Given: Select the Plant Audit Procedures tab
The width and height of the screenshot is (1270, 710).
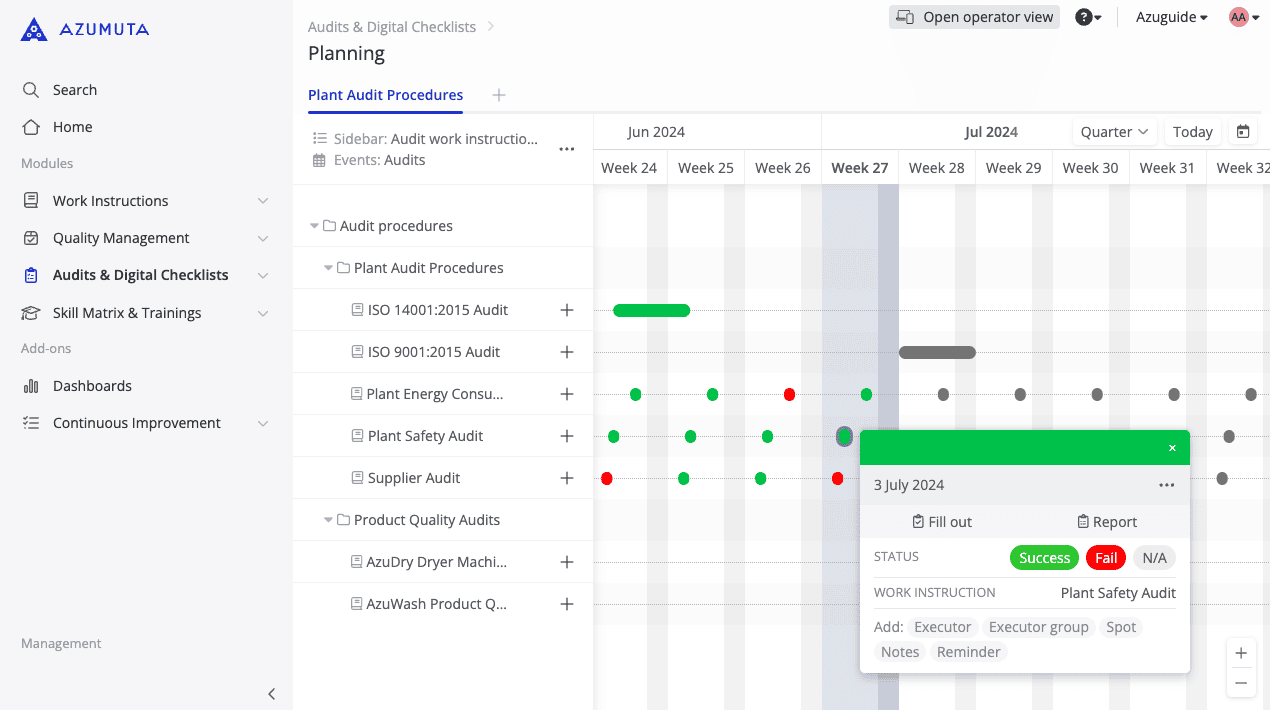Looking at the screenshot, I should coord(385,95).
